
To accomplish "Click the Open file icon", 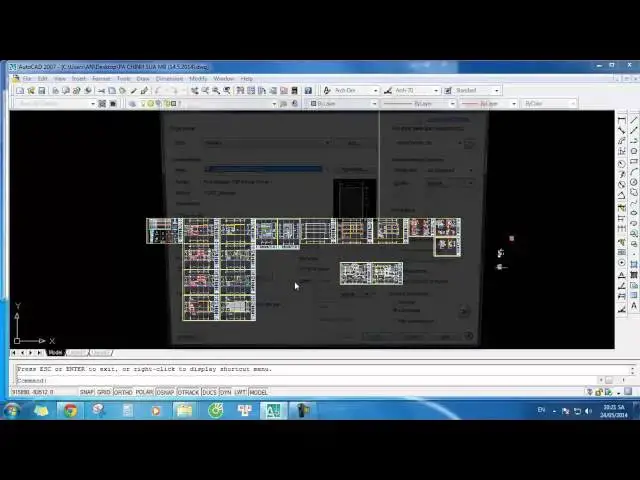I will pos(31,91).
